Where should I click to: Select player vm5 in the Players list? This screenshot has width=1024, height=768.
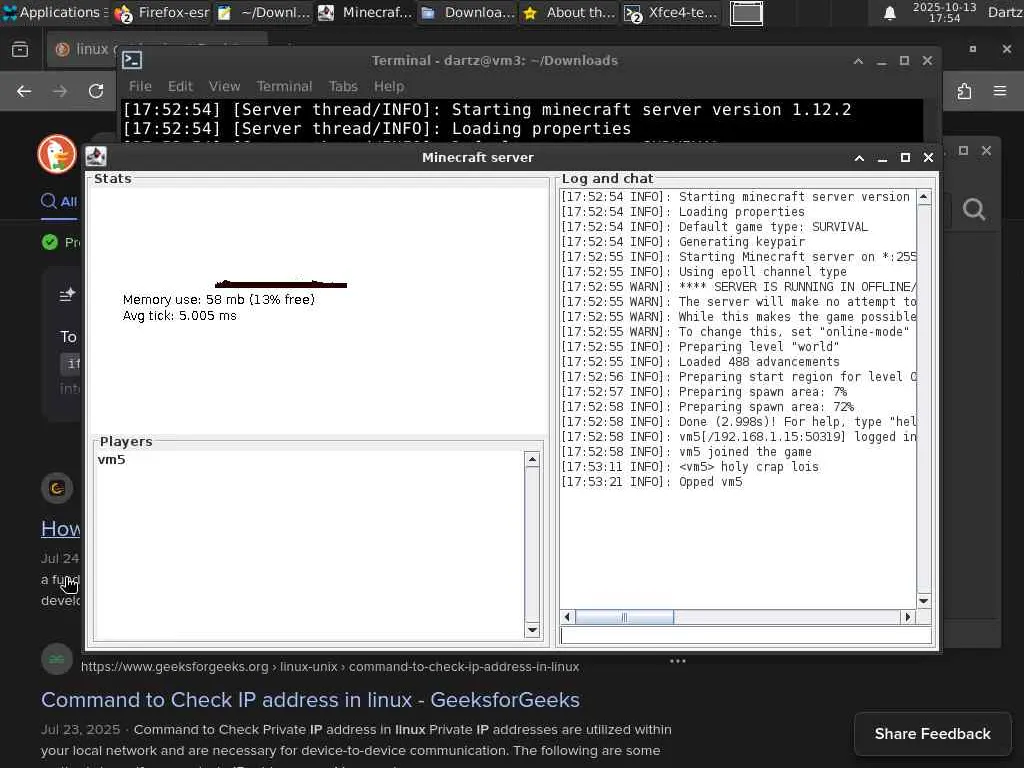(112, 460)
